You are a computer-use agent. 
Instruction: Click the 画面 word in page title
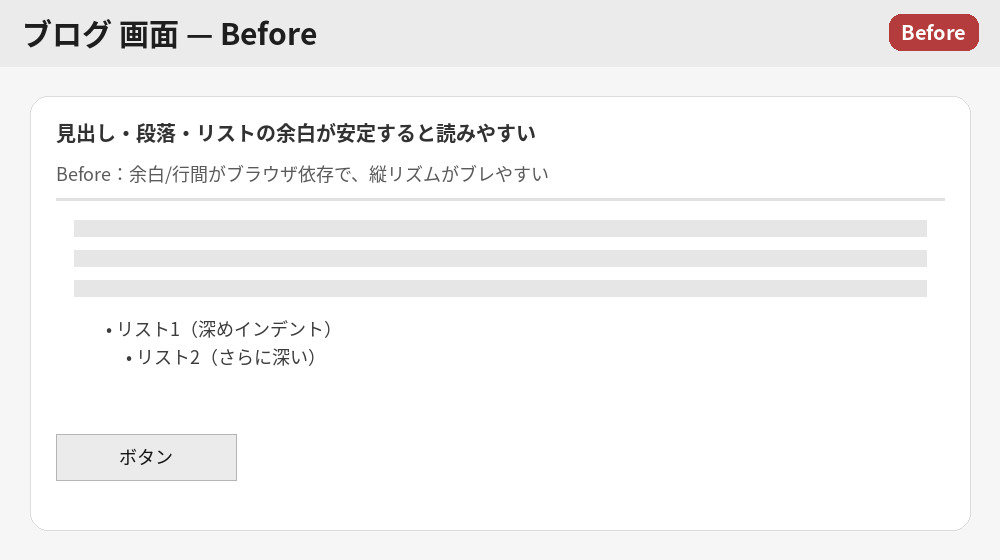click(148, 34)
